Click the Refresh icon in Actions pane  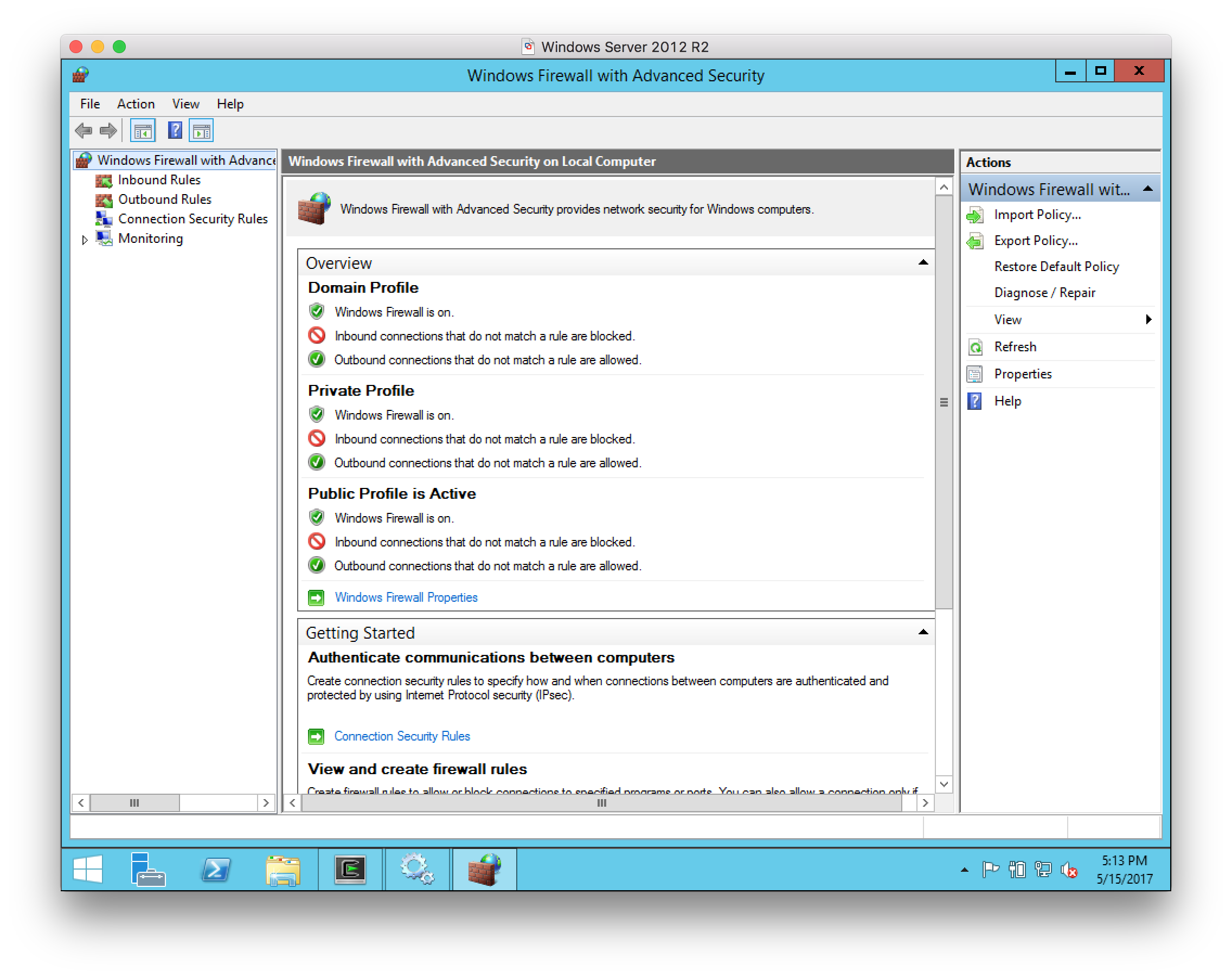(975, 348)
